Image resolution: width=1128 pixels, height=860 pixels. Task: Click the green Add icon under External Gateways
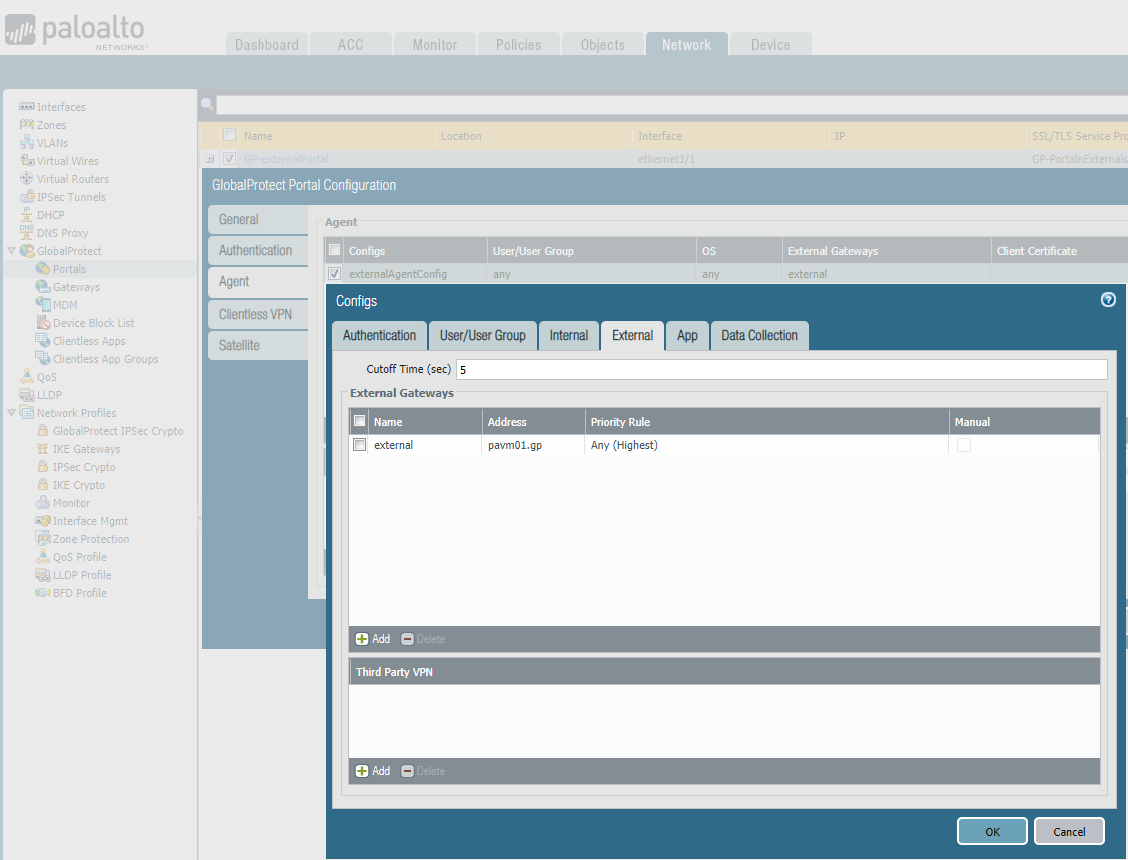[362, 639]
